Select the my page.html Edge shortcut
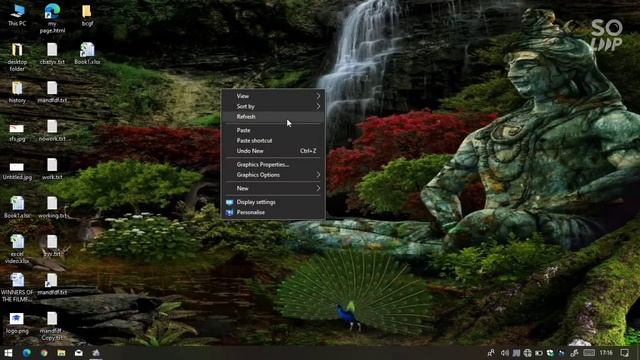This screenshot has height=360, width=640. [52, 18]
